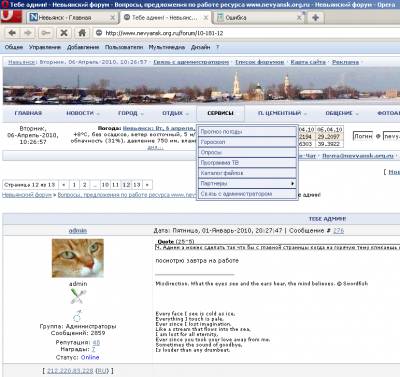This screenshot has width=400, height=377.
Task: Click the admin cat avatar picture
Action: point(78,258)
